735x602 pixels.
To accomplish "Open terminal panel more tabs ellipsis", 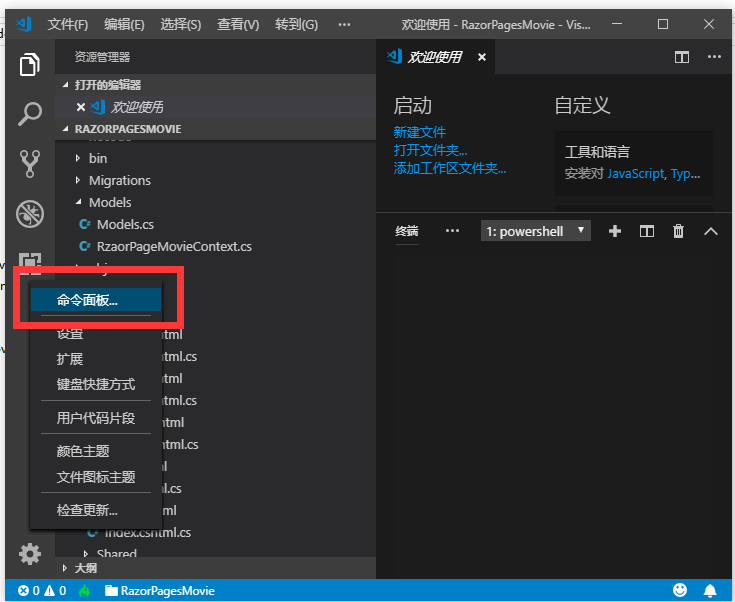I will (x=452, y=231).
